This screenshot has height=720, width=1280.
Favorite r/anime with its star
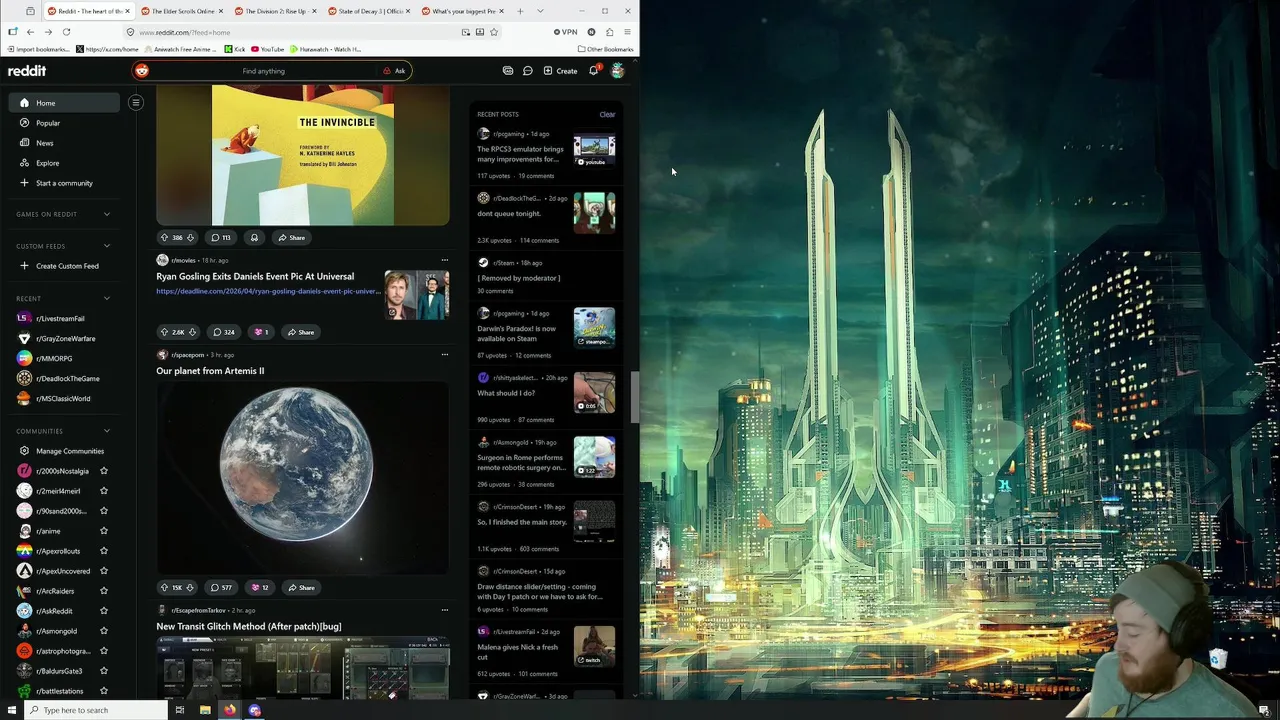pos(103,531)
